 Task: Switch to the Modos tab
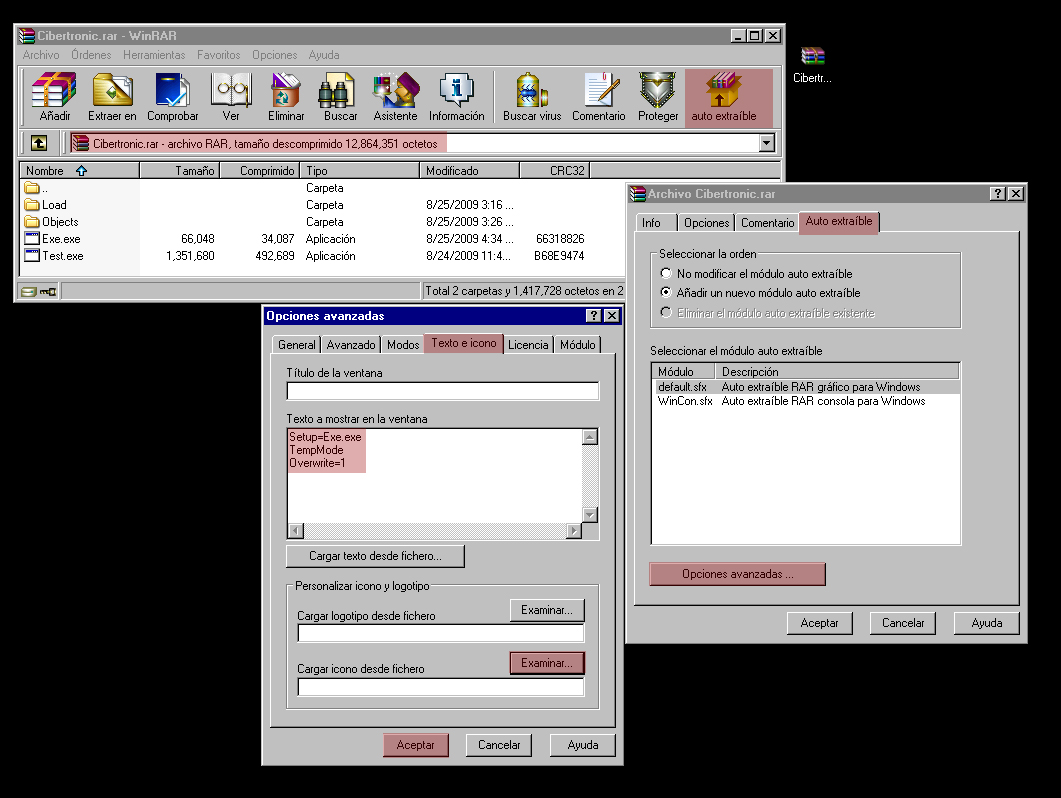coord(403,345)
